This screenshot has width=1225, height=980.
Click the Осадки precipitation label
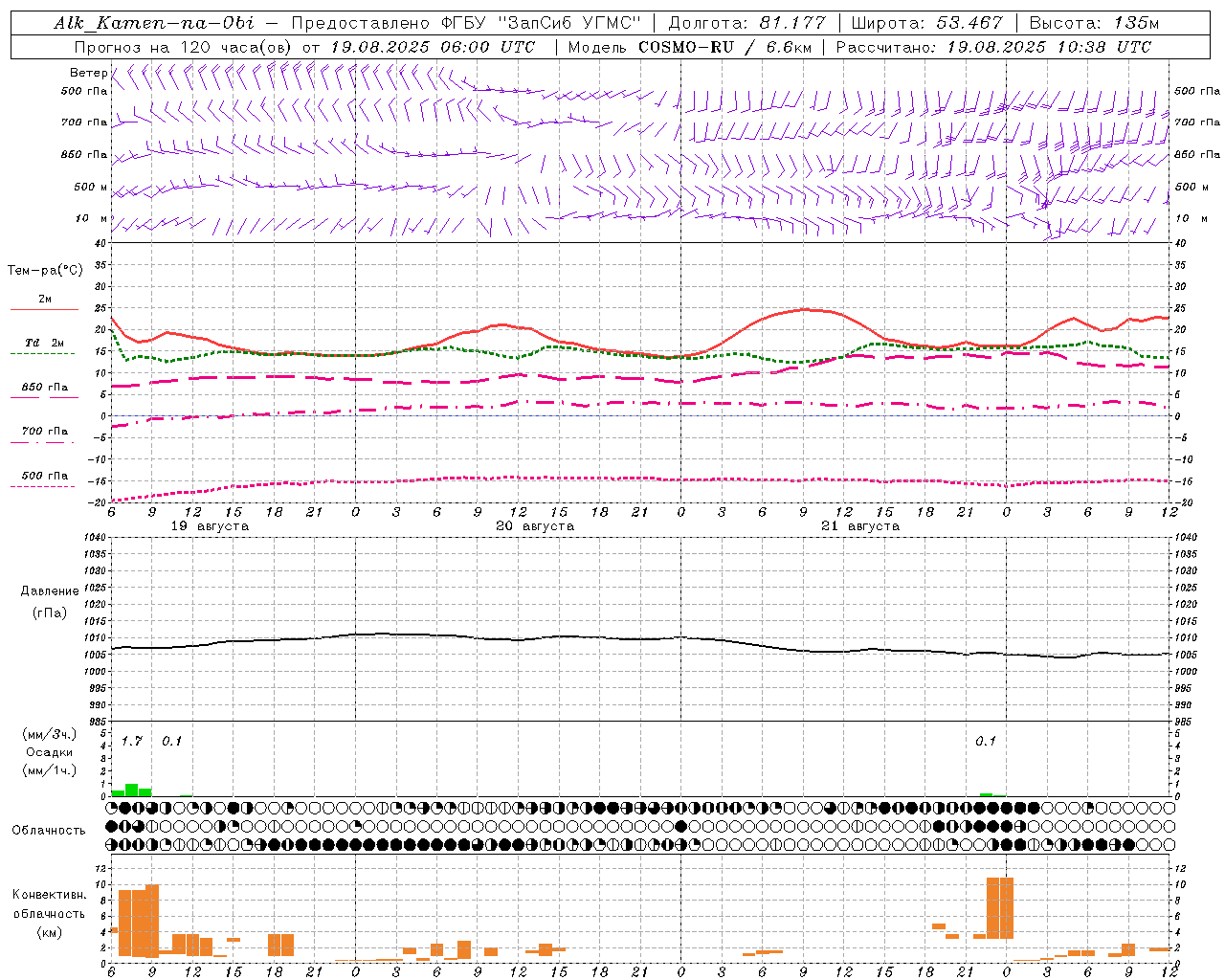coord(50,752)
